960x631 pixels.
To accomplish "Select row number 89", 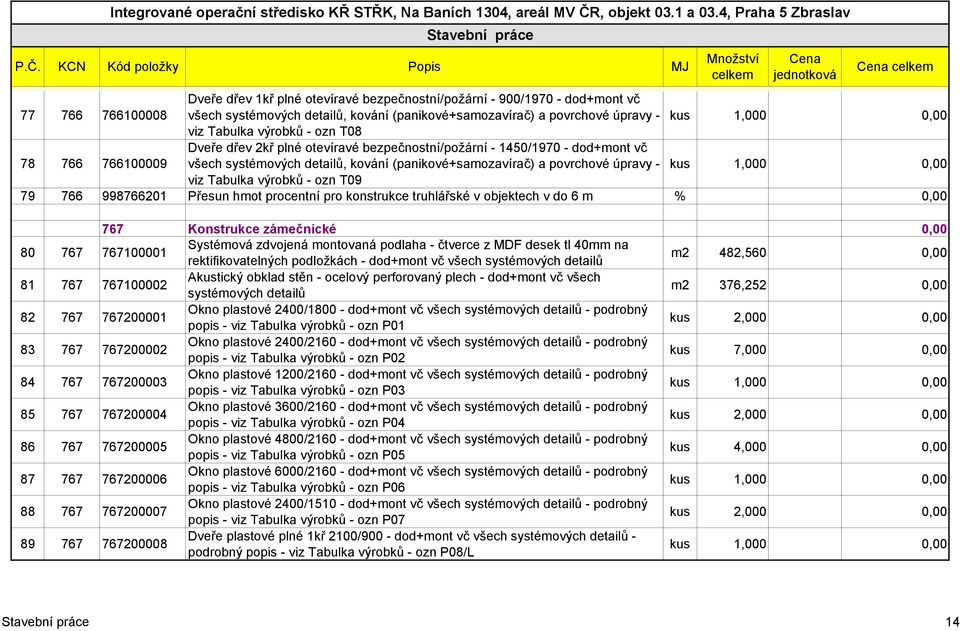I will [28, 544].
